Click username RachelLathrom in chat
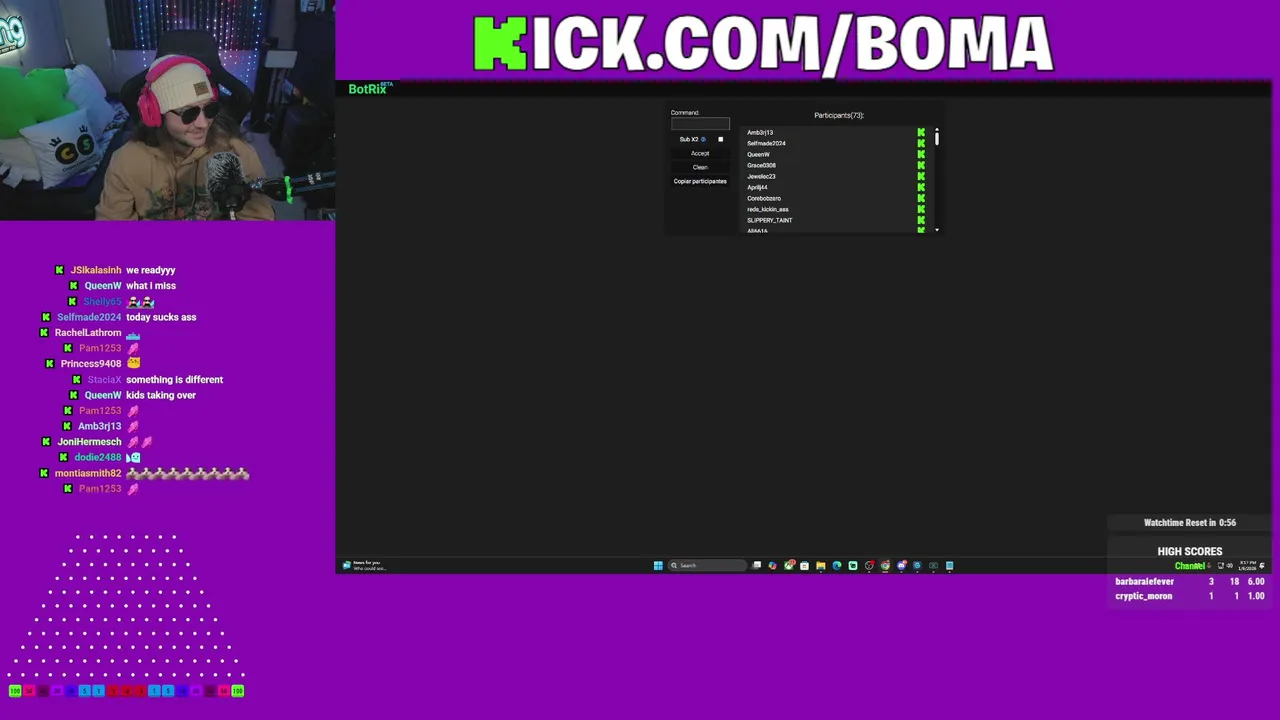The image size is (1280, 720). coord(88,332)
